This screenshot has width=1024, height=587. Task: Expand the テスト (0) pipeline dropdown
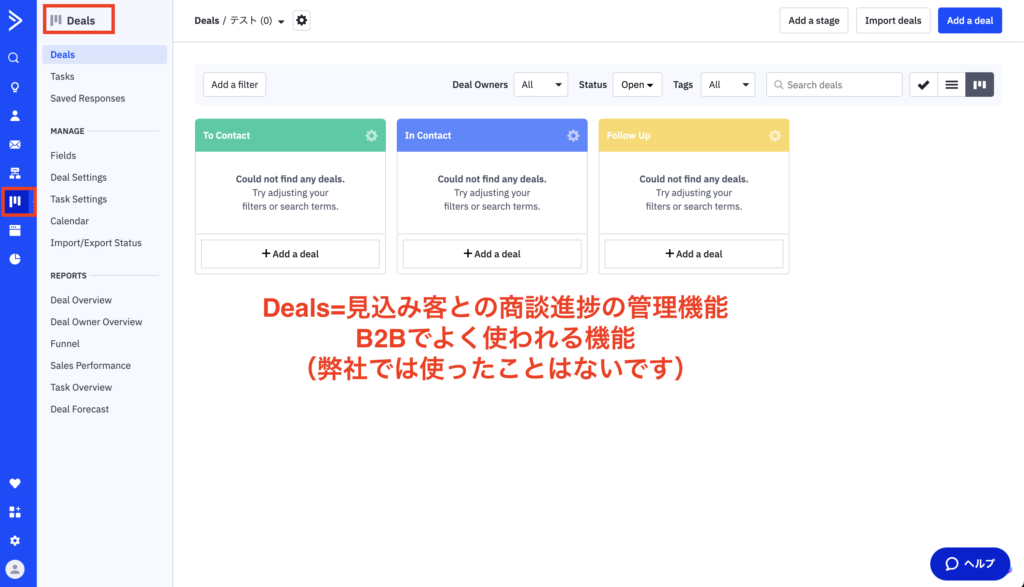click(x=257, y=21)
